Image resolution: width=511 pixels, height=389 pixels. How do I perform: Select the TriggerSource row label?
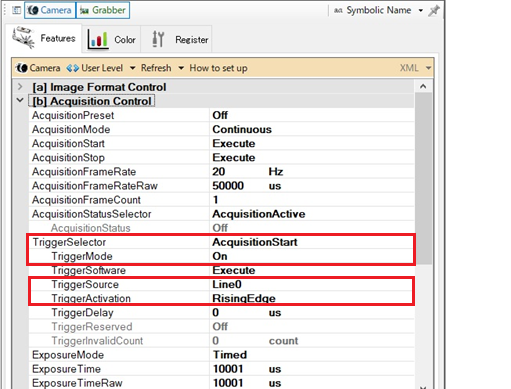(x=85, y=284)
